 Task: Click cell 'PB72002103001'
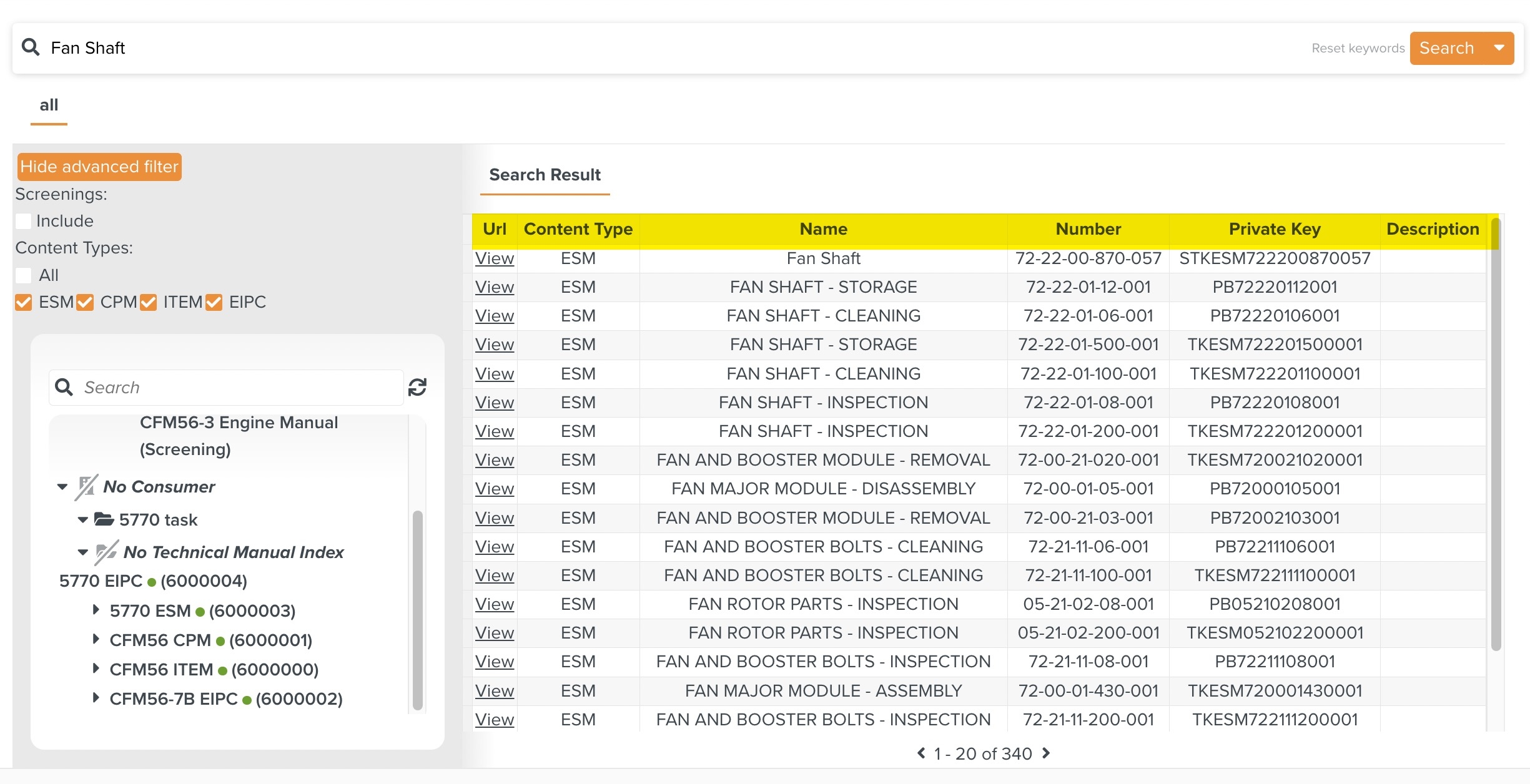[1275, 518]
